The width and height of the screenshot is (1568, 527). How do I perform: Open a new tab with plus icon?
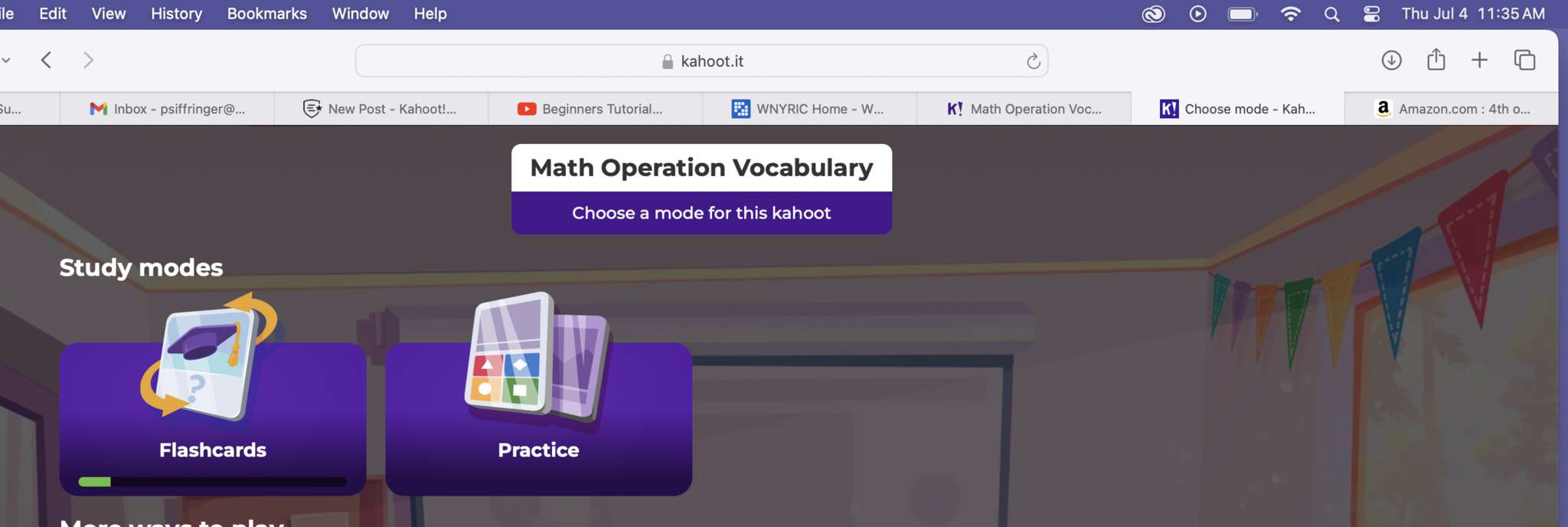click(x=1479, y=61)
